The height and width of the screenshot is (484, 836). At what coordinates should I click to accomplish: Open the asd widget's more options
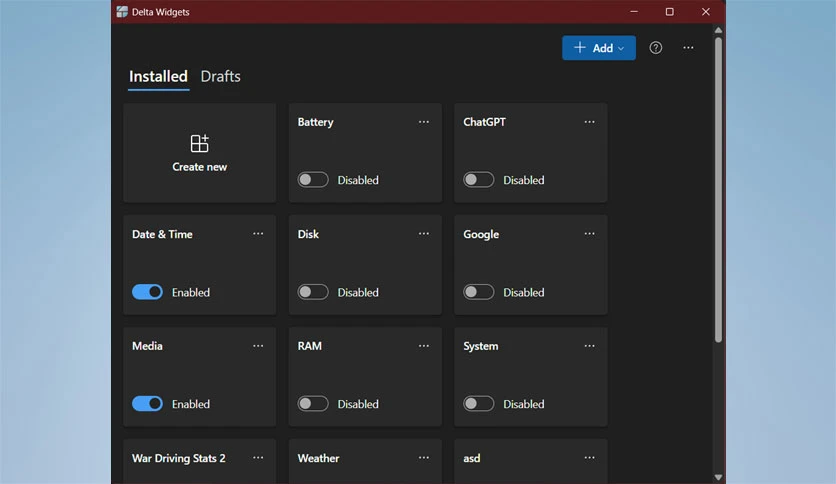[x=589, y=458]
